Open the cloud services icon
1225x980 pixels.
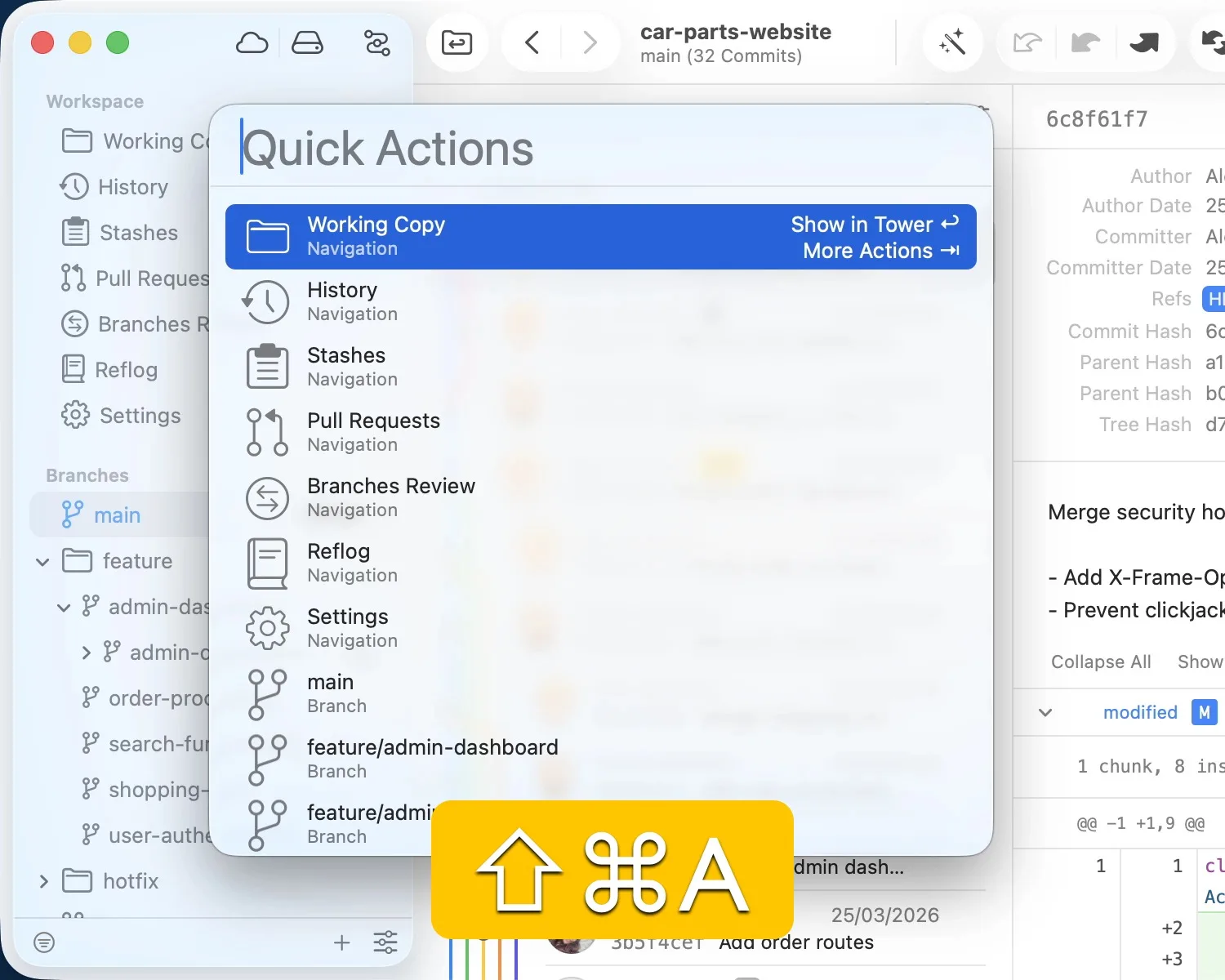252,42
